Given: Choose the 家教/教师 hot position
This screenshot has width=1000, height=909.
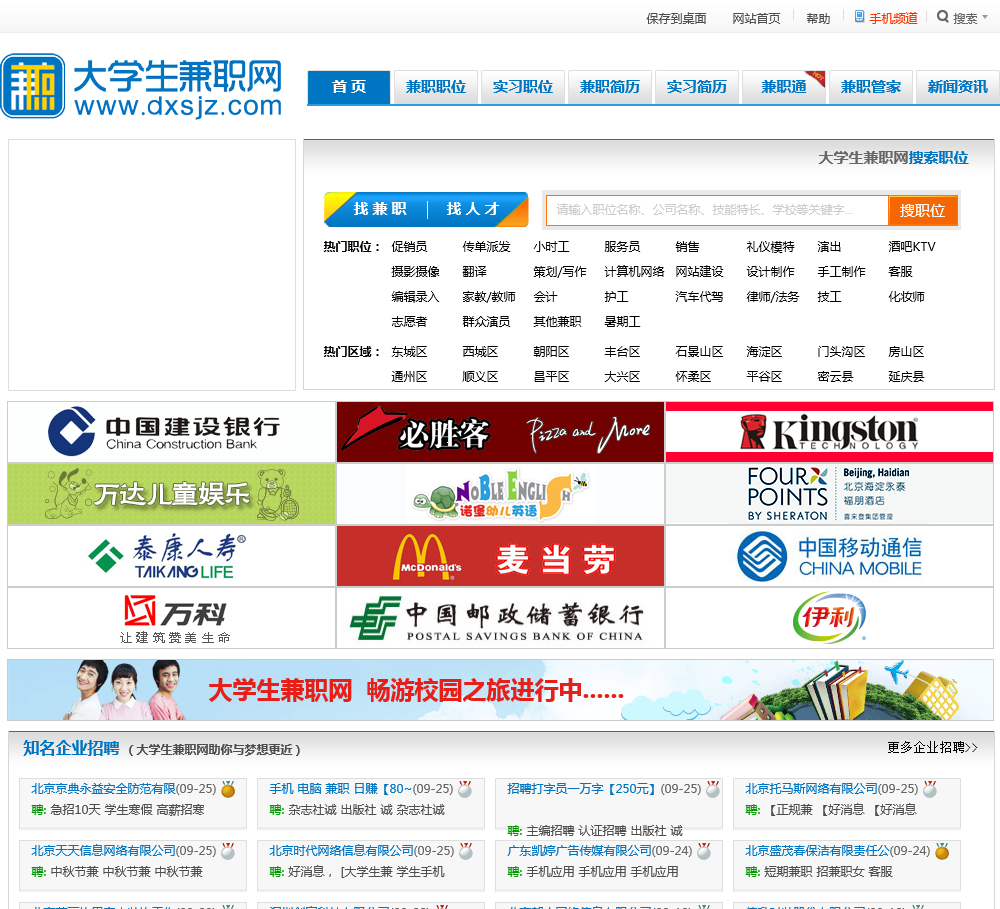Looking at the screenshot, I should click(x=489, y=297).
